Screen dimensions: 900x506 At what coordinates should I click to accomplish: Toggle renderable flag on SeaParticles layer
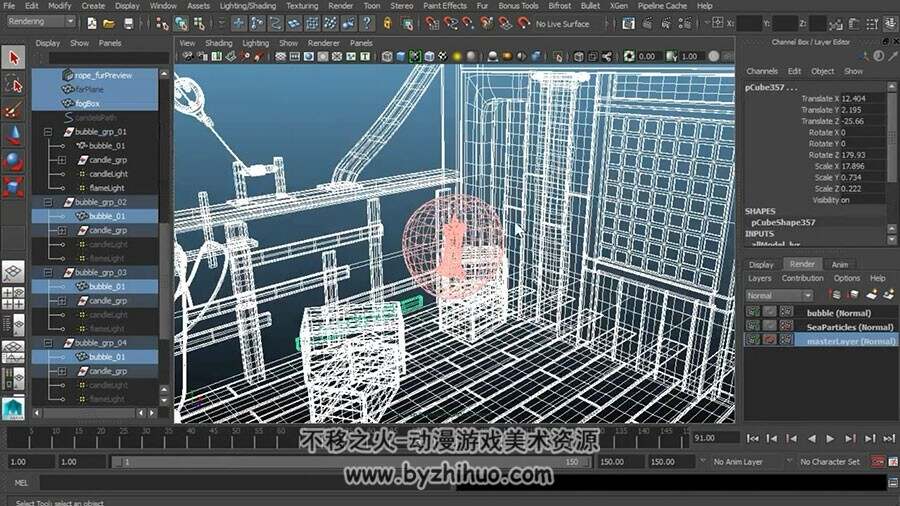click(x=752, y=326)
